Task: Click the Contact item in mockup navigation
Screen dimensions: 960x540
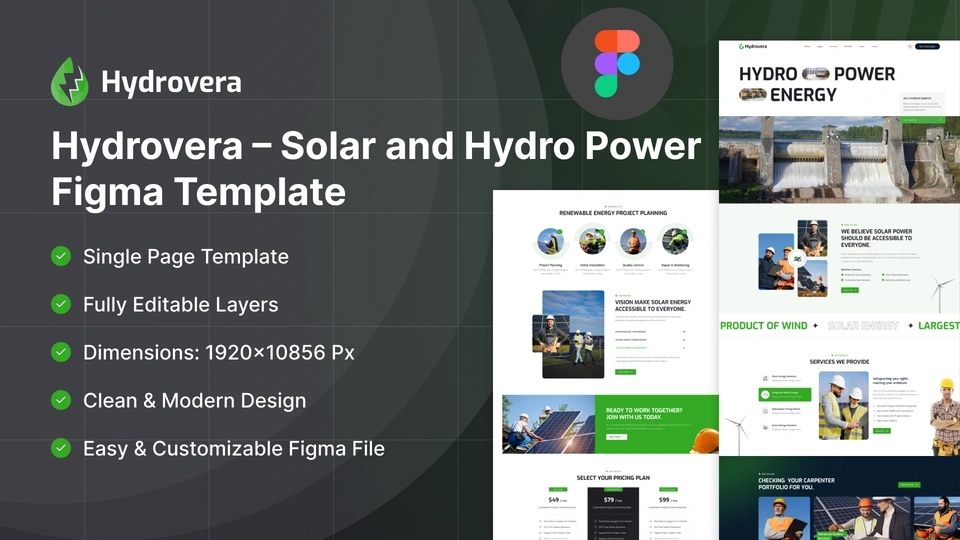Action: [874, 47]
